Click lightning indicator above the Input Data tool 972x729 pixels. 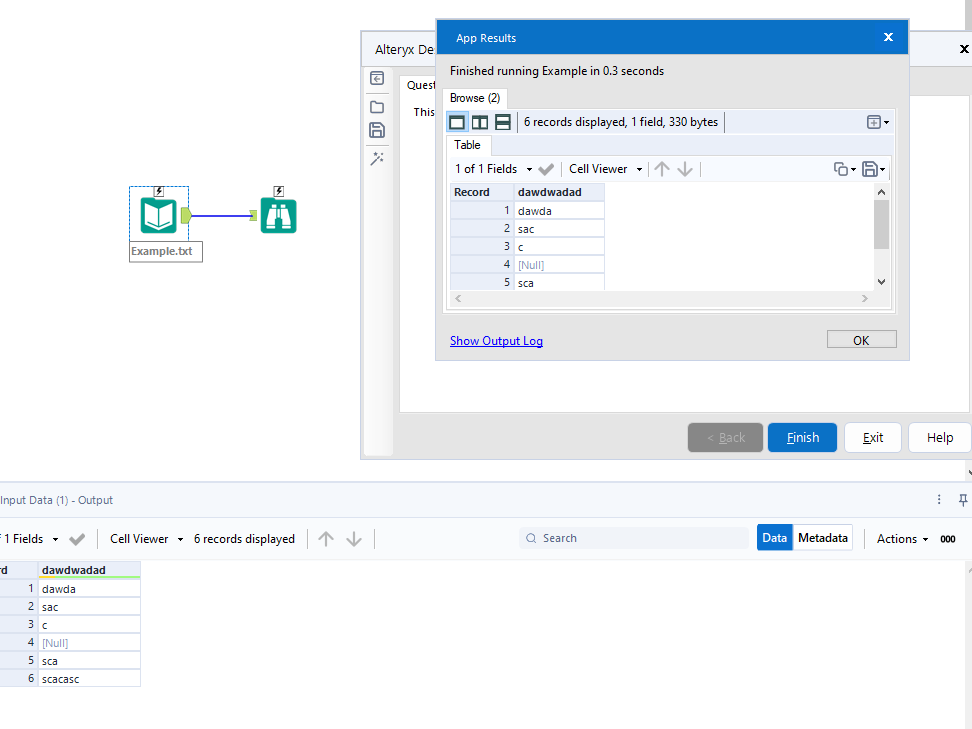(x=159, y=192)
